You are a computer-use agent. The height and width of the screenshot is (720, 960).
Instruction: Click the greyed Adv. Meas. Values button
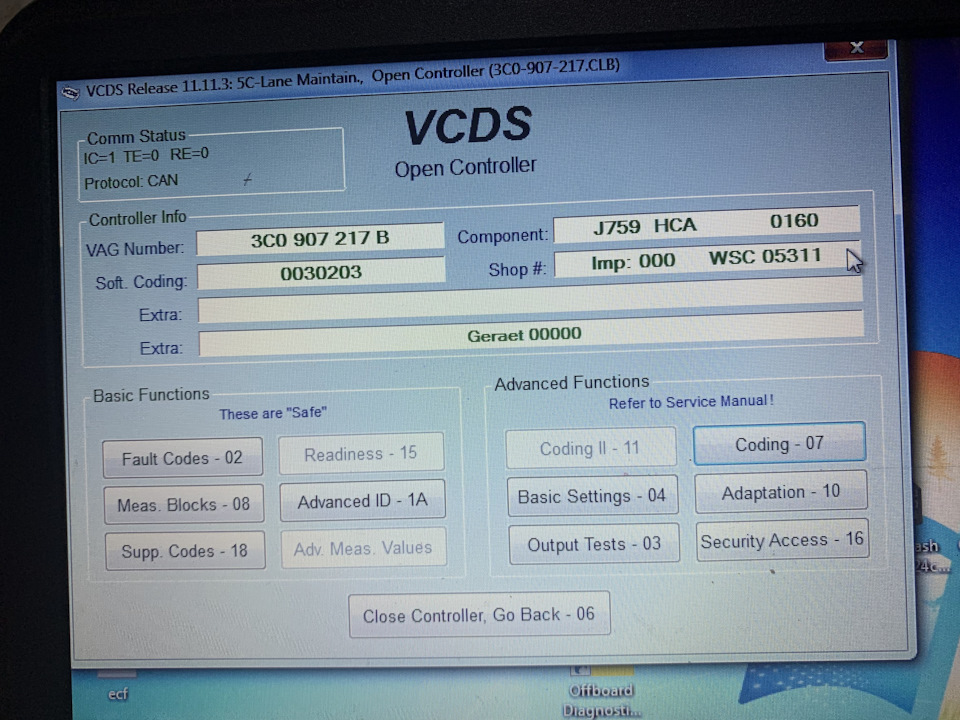coord(363,547)
